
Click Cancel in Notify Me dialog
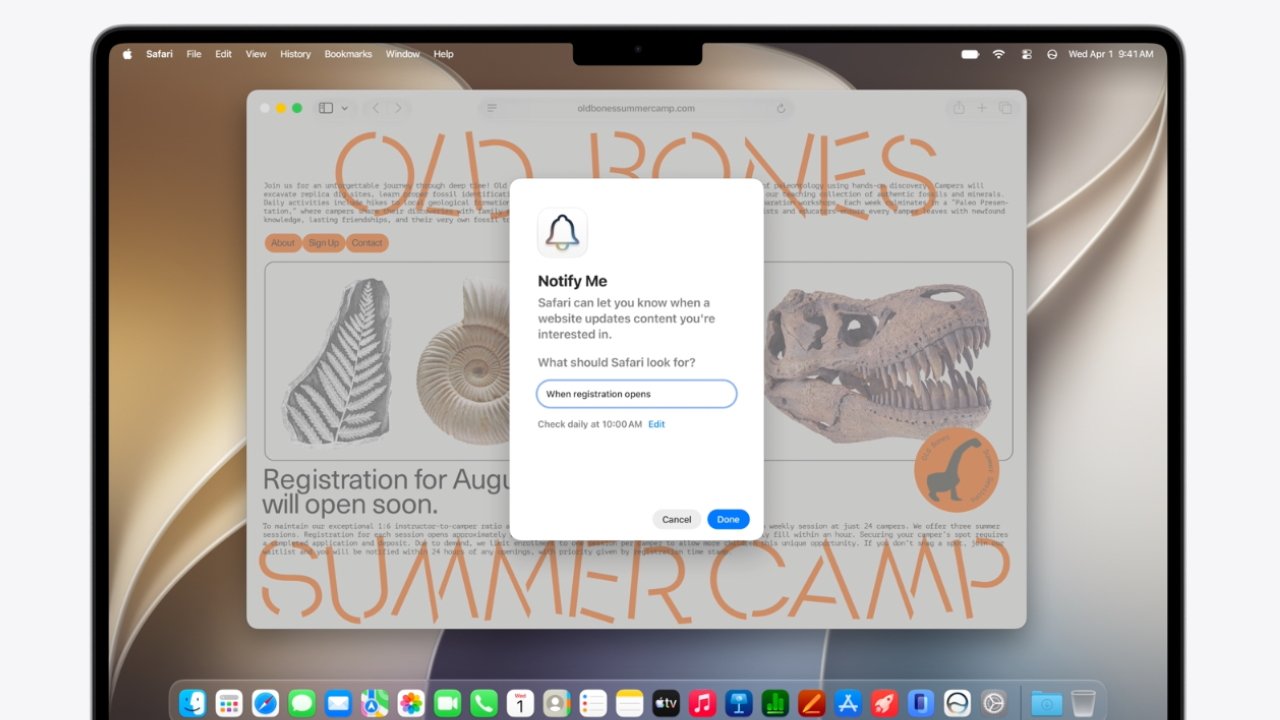pyautogui.click(x=677, y=519)
